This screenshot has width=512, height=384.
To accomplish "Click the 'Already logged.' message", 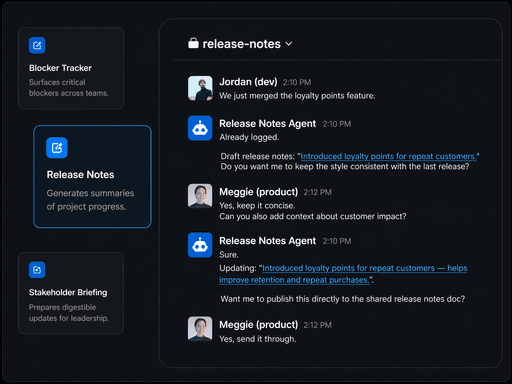I will [249, 137].
